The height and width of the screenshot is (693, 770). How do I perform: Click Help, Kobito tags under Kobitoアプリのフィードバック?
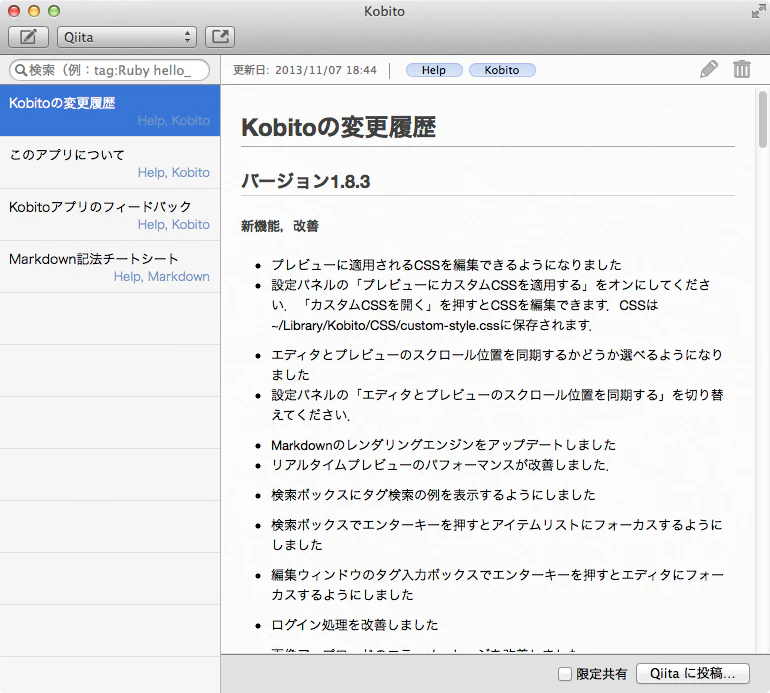click(x=173, y=224)
